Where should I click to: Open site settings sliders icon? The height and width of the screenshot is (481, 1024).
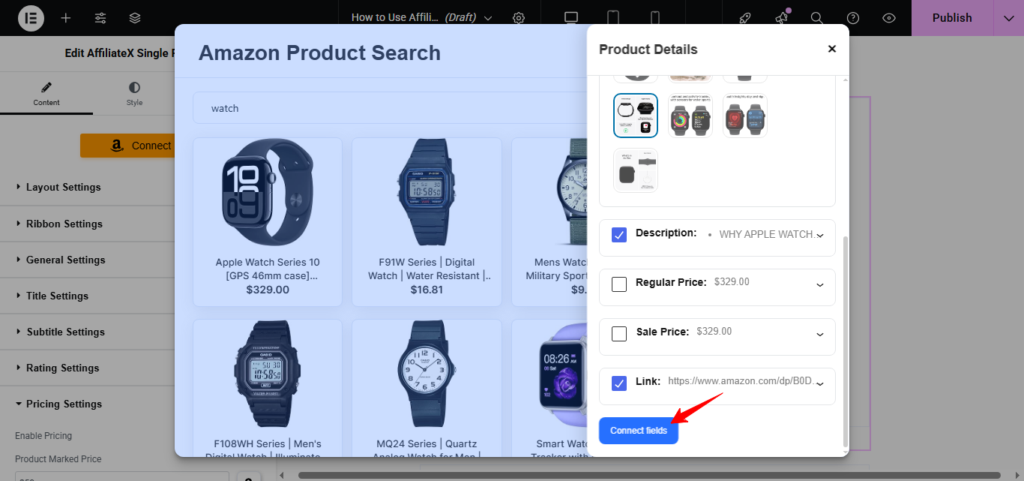coord(100,18)
